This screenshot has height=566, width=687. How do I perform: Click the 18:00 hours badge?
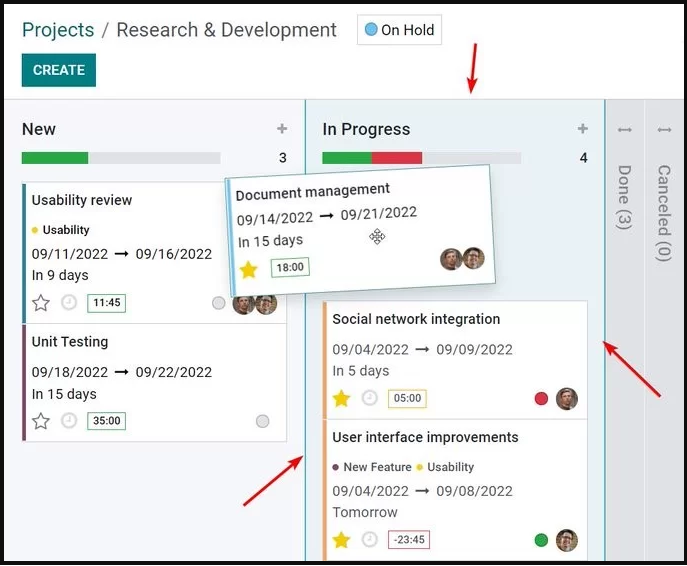tap(290, 267)
